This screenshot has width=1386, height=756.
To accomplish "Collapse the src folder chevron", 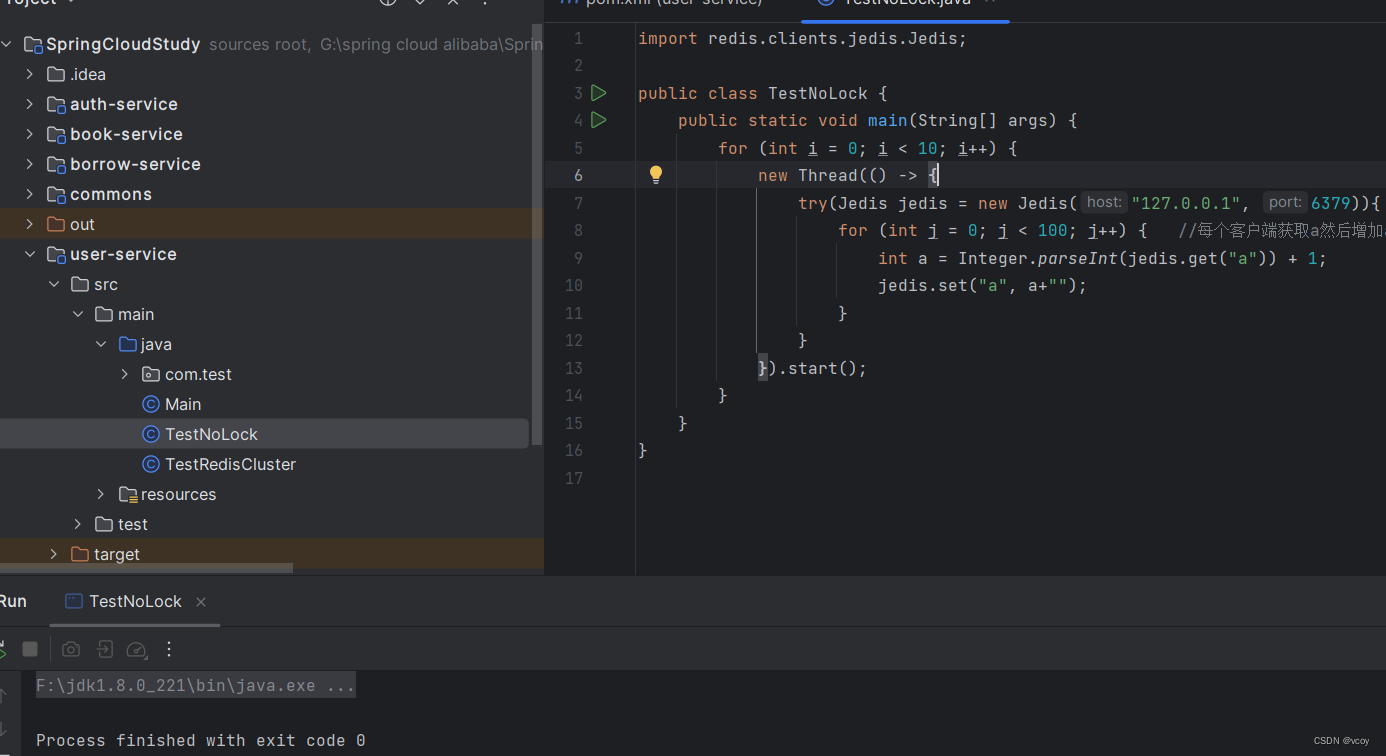I will click(54, 284).
